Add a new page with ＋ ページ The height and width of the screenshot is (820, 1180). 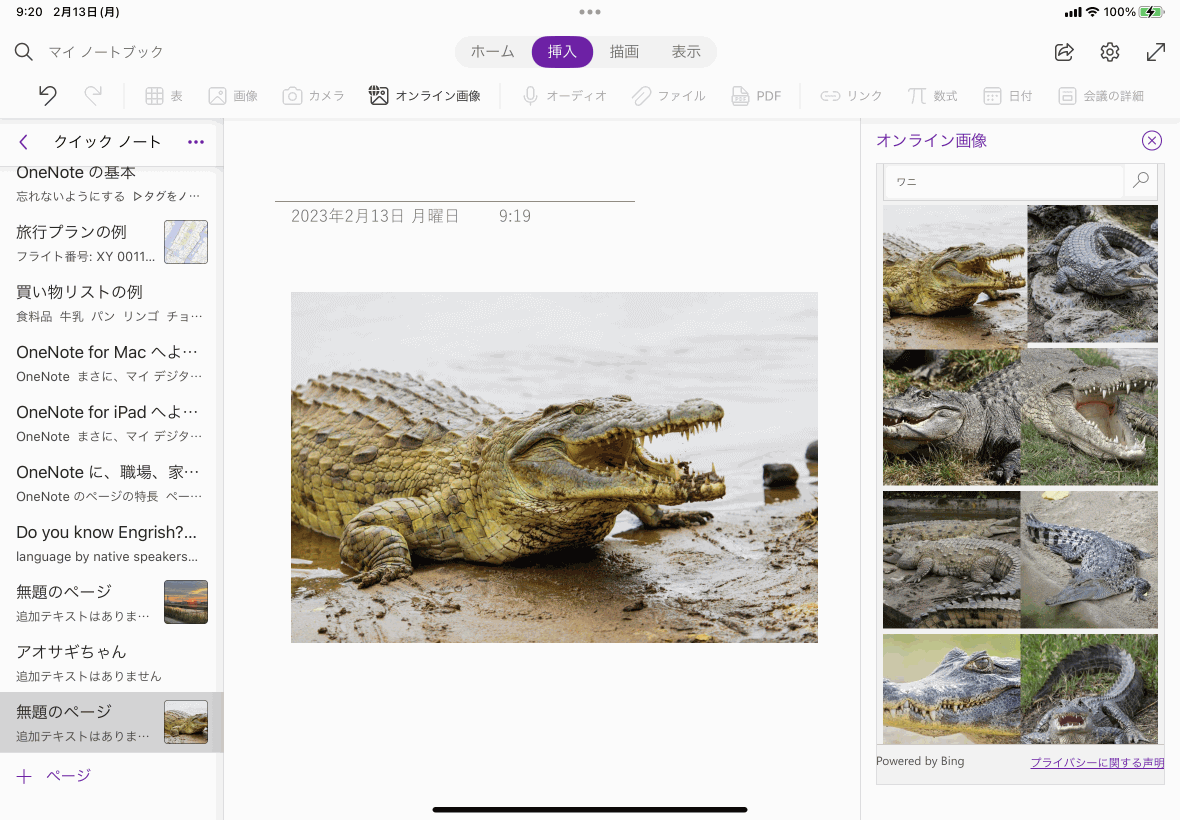tap(55, 776)
